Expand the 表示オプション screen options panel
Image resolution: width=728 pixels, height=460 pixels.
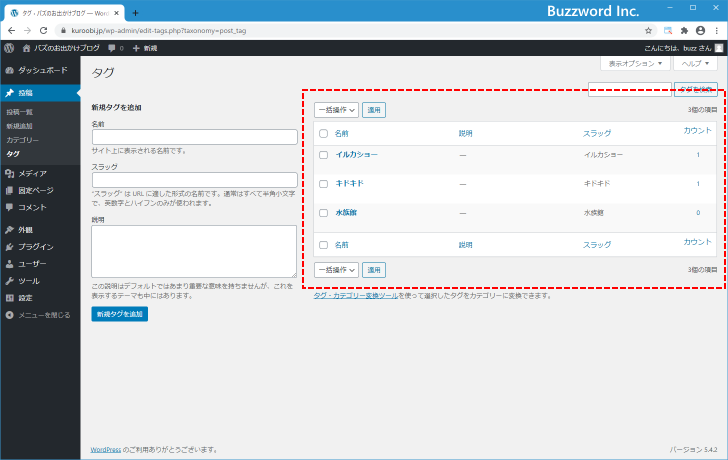(x=636, y=63)
